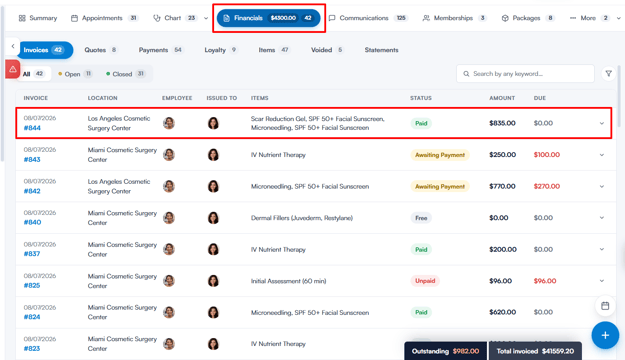The image size is (625, 360).
Task: Expand the Chart tab dropdown chevron
Action: click(x=206, y=18)
